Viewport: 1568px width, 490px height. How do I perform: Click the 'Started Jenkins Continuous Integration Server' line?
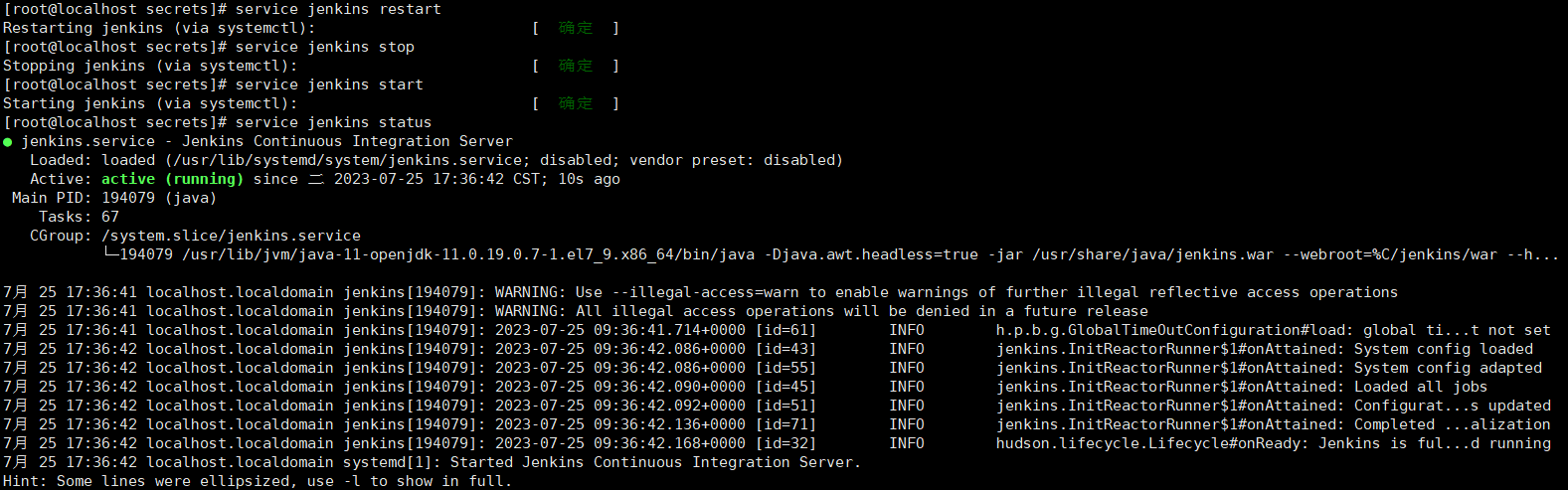[655, 462]
